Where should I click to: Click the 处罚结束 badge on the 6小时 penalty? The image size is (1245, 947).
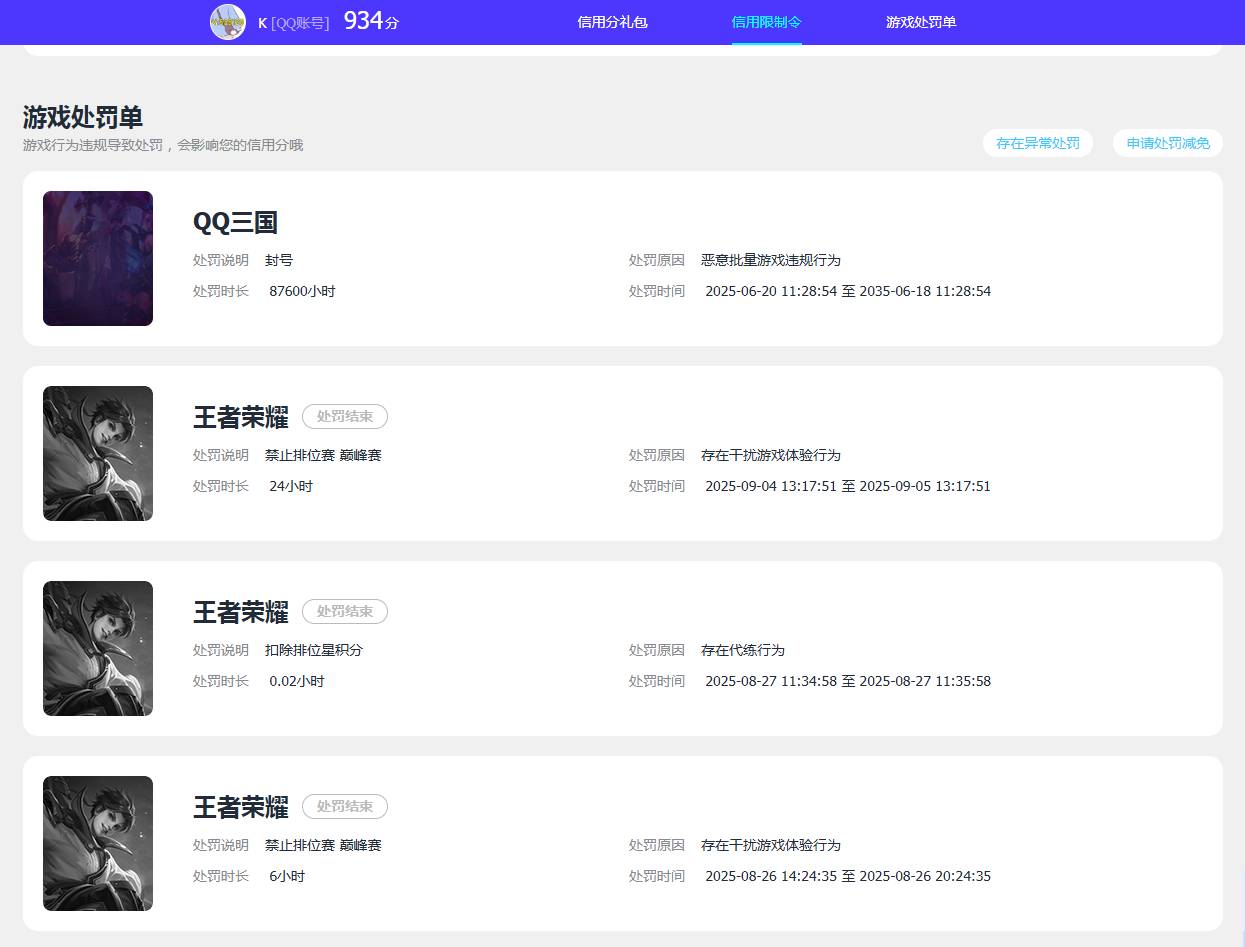click(344, 807)
